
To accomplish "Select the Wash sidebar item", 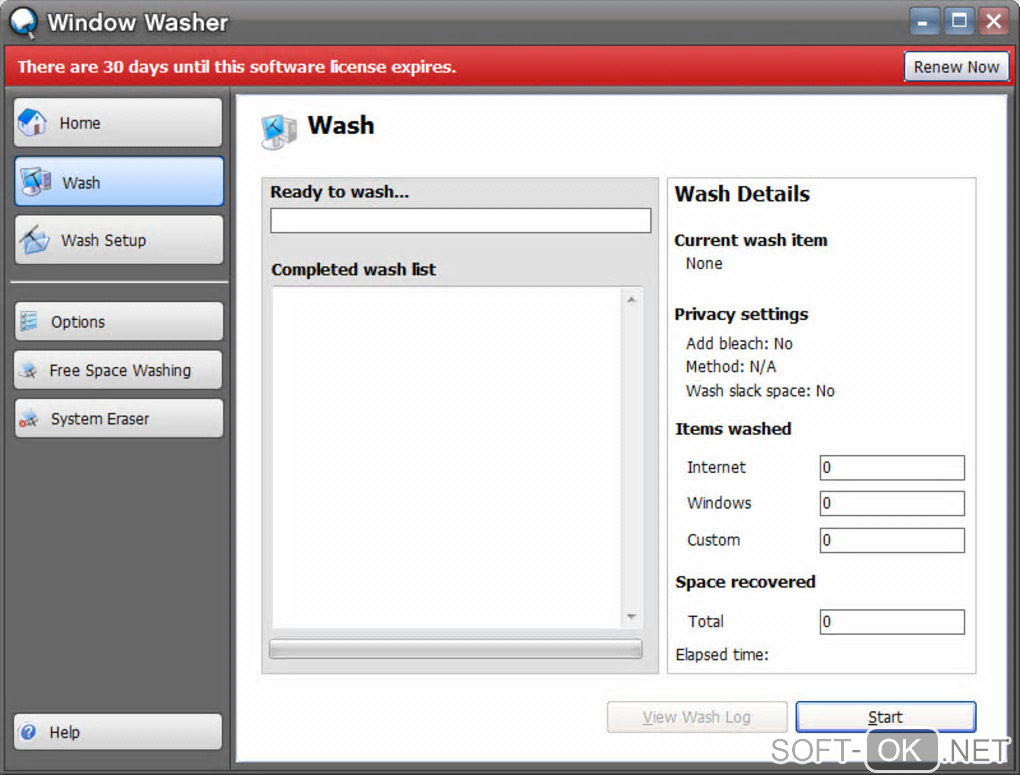I will 119,182.
